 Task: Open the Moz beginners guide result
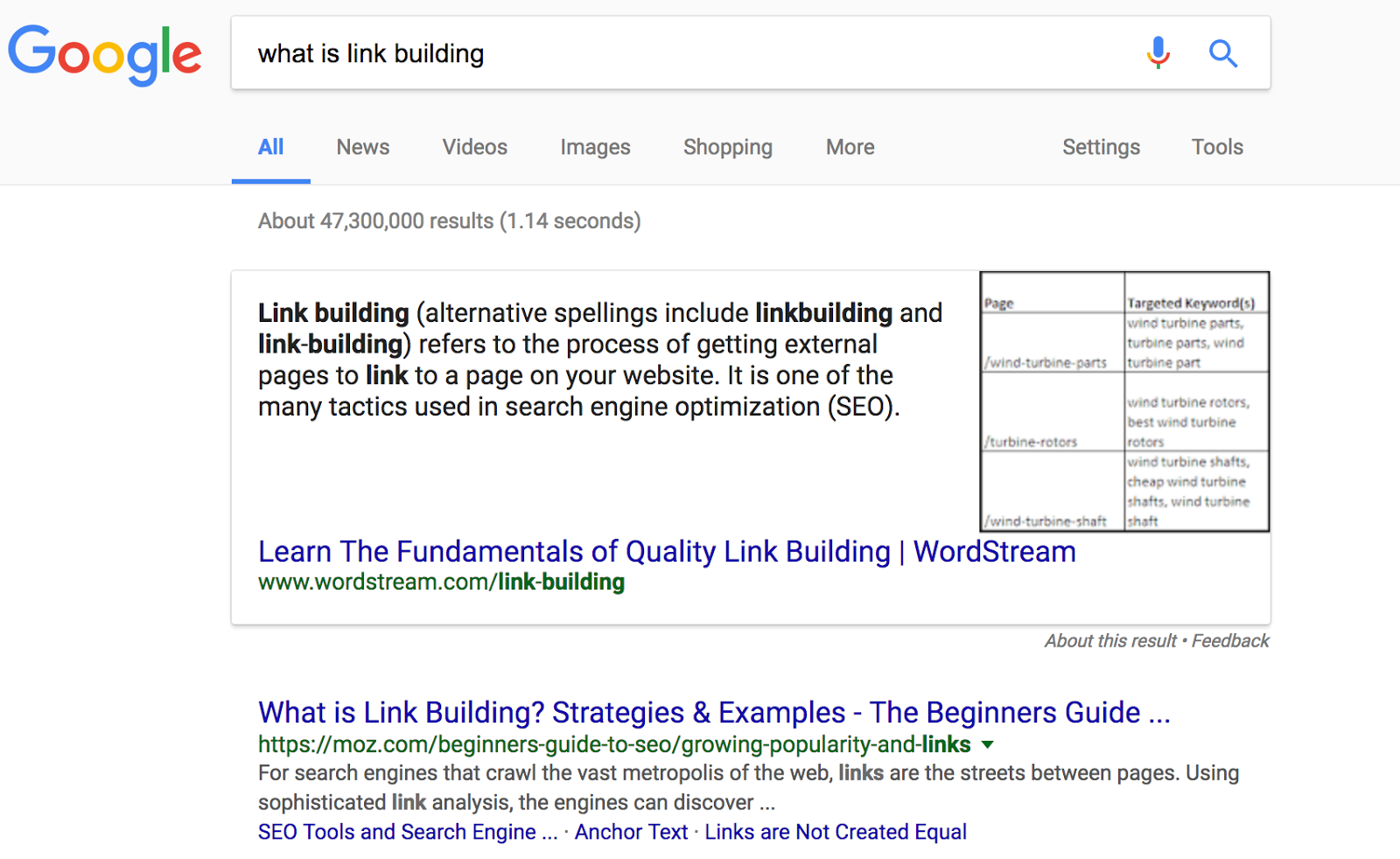click(x=714, y=712)
